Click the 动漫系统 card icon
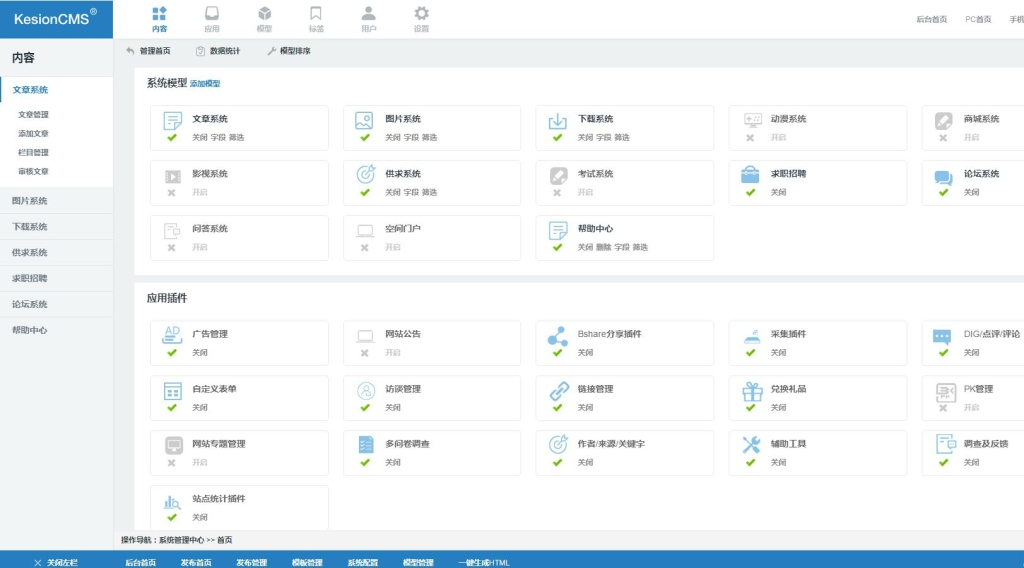Screen dimensions: 1024x568 (752, 119)
